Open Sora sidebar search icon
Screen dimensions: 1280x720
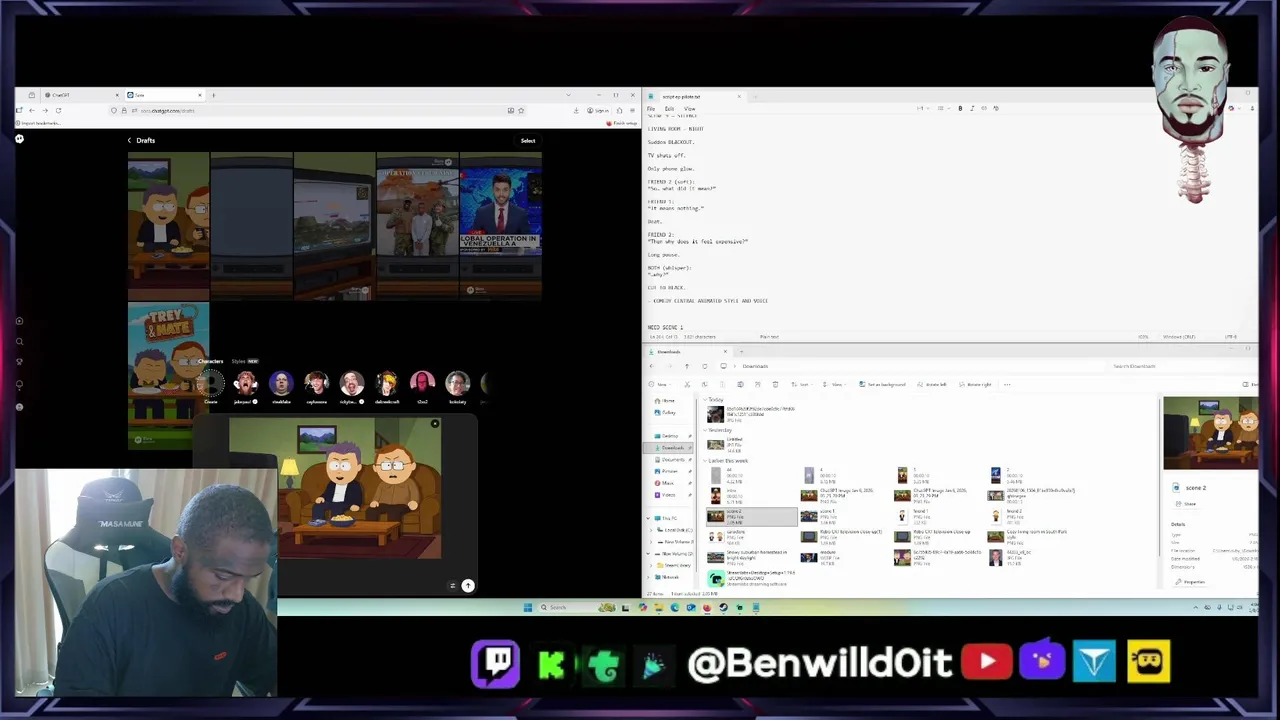pyautogui.click(x=19, y=341)
